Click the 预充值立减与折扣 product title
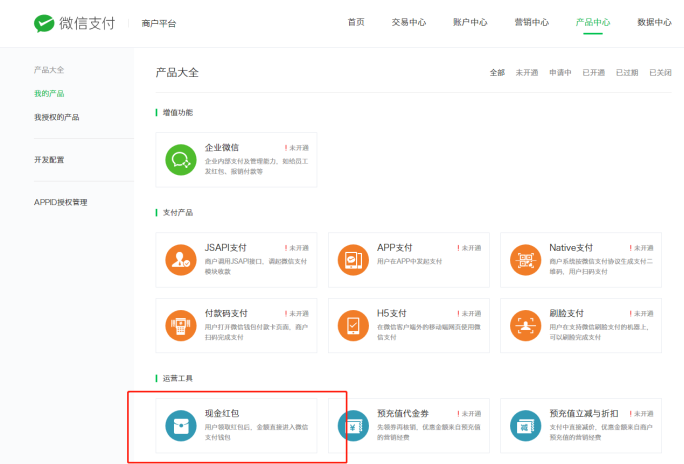 coord(584,413)
